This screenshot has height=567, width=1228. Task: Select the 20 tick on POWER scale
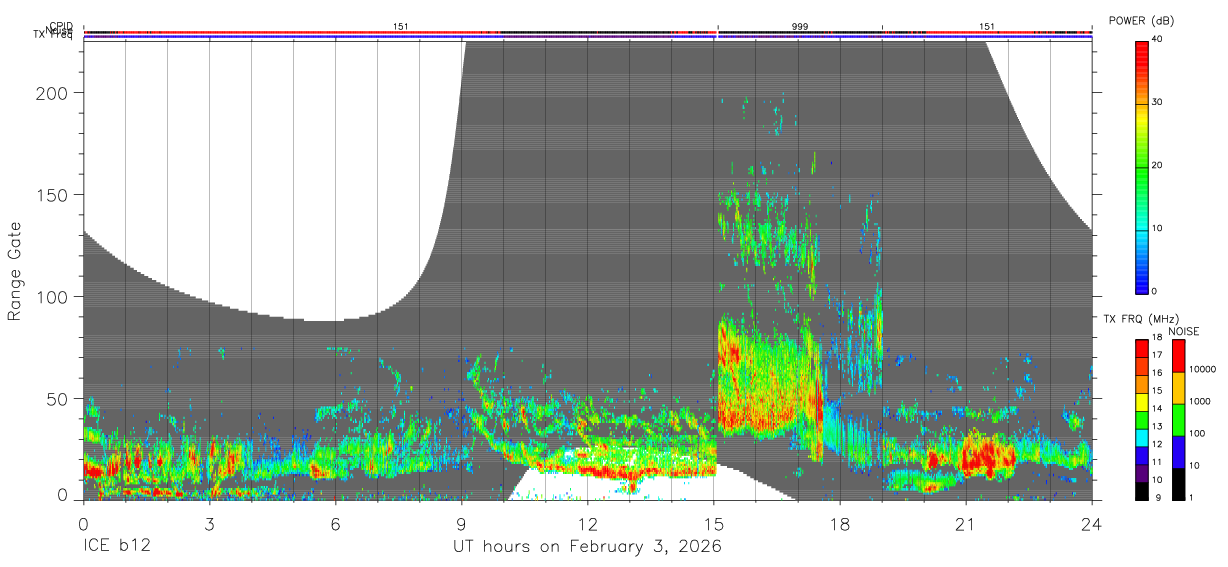click(x=1158, y=165)
